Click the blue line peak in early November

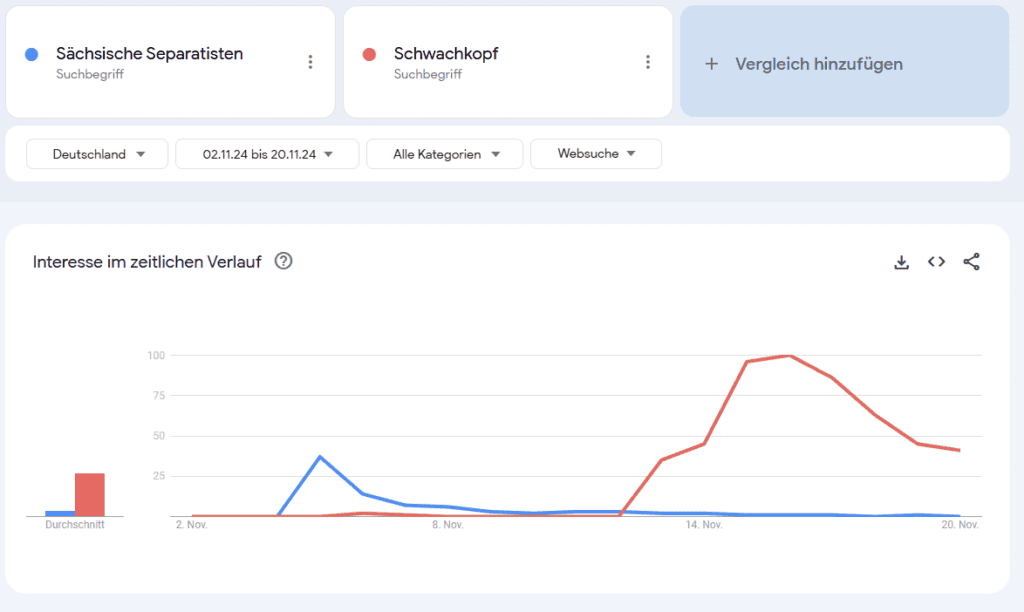320,457
